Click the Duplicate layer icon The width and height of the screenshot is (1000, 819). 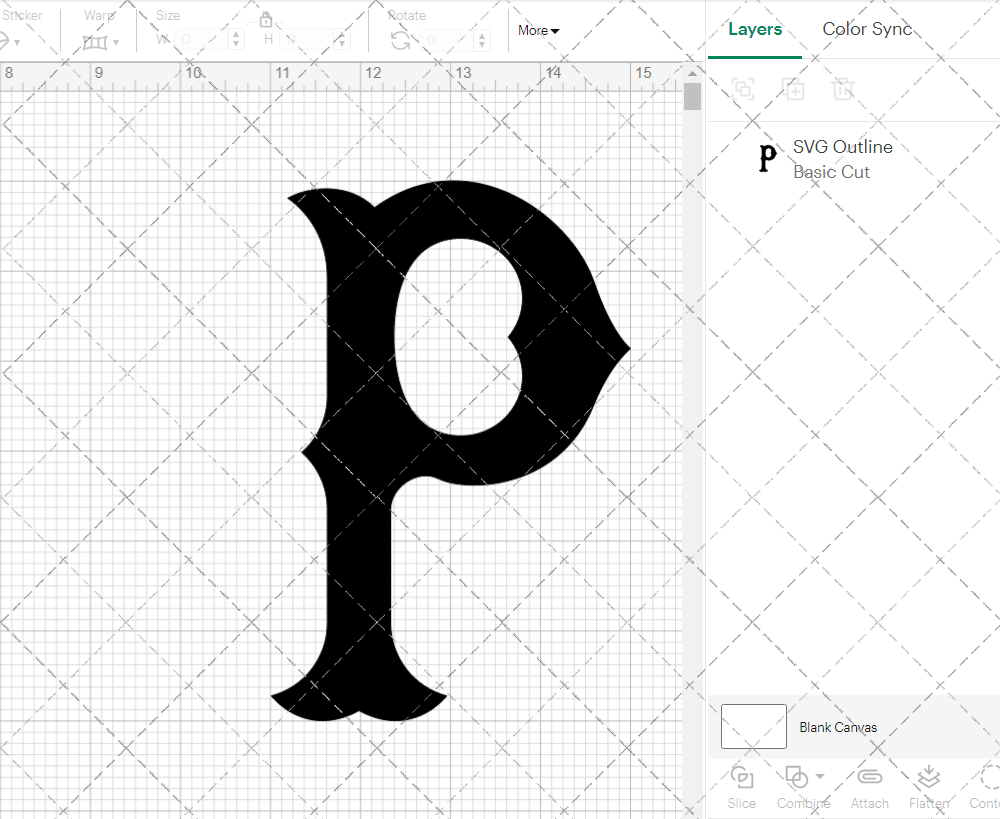click(793, 89)
